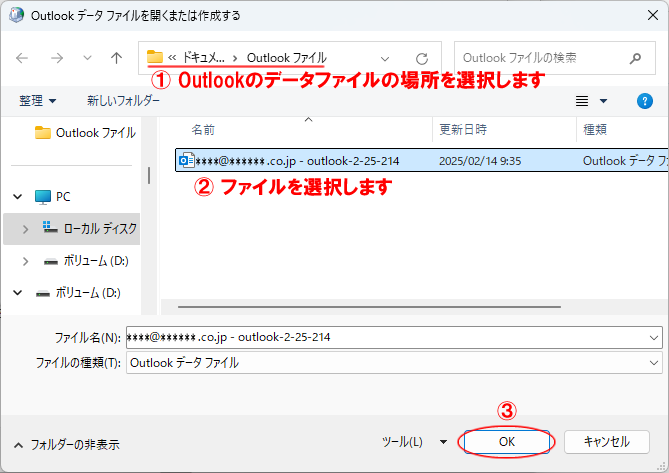Select the Outlook ファイル breadcrumb segment
This screenshot has width=669, height=473.
point(287,58)
